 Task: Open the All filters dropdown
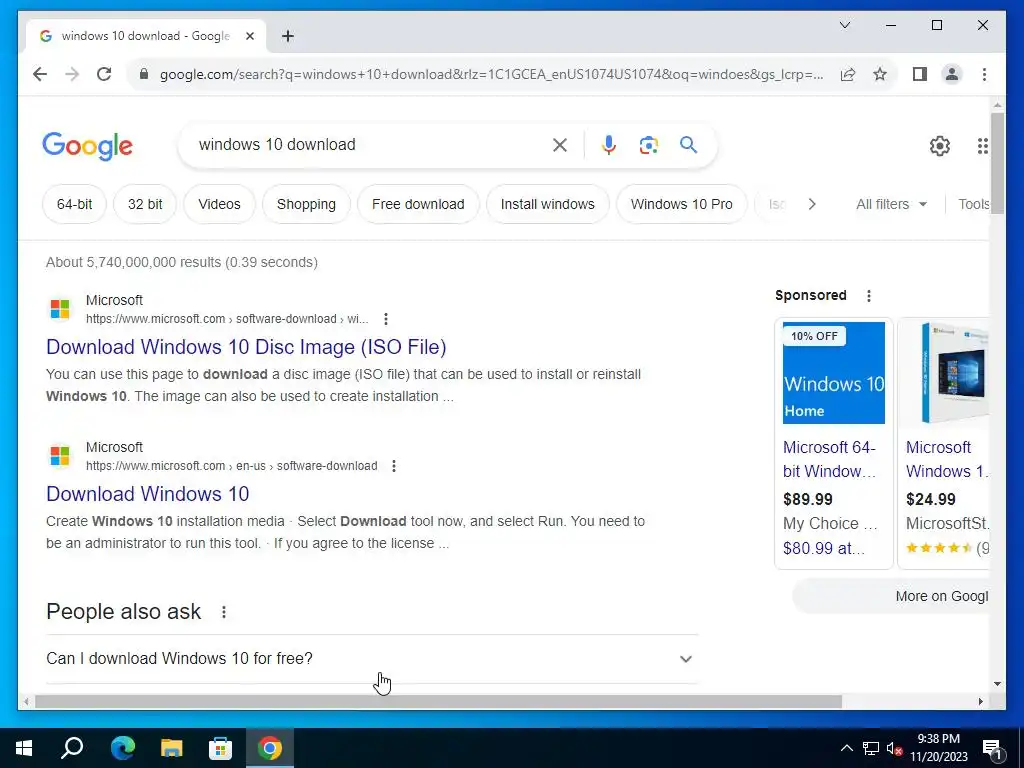[x=891, y=204]
